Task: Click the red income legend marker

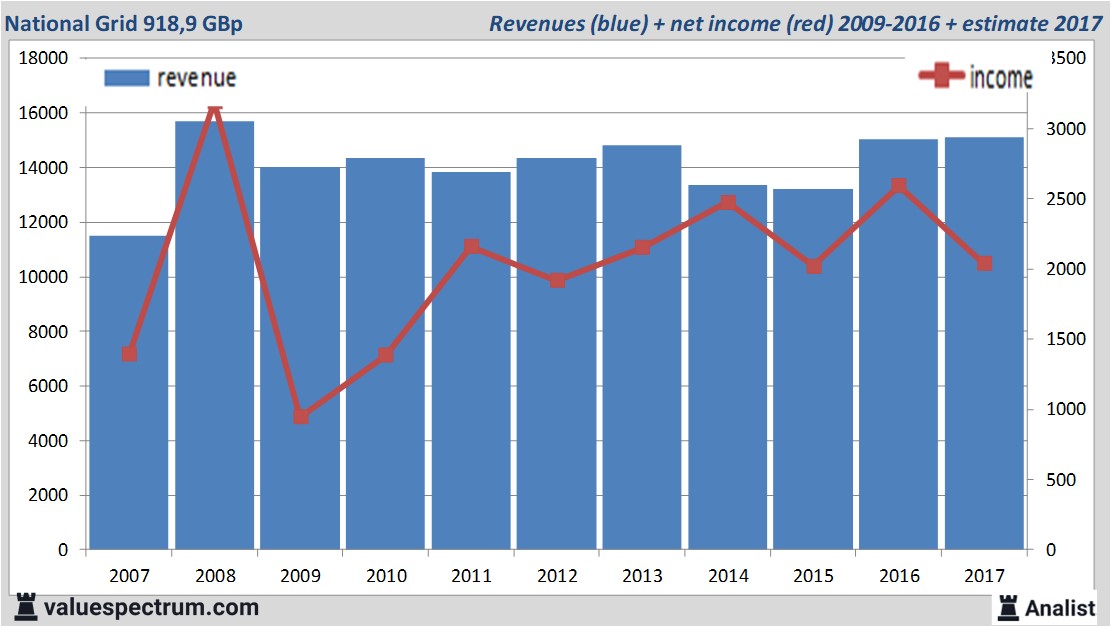Action: (941, 75)
